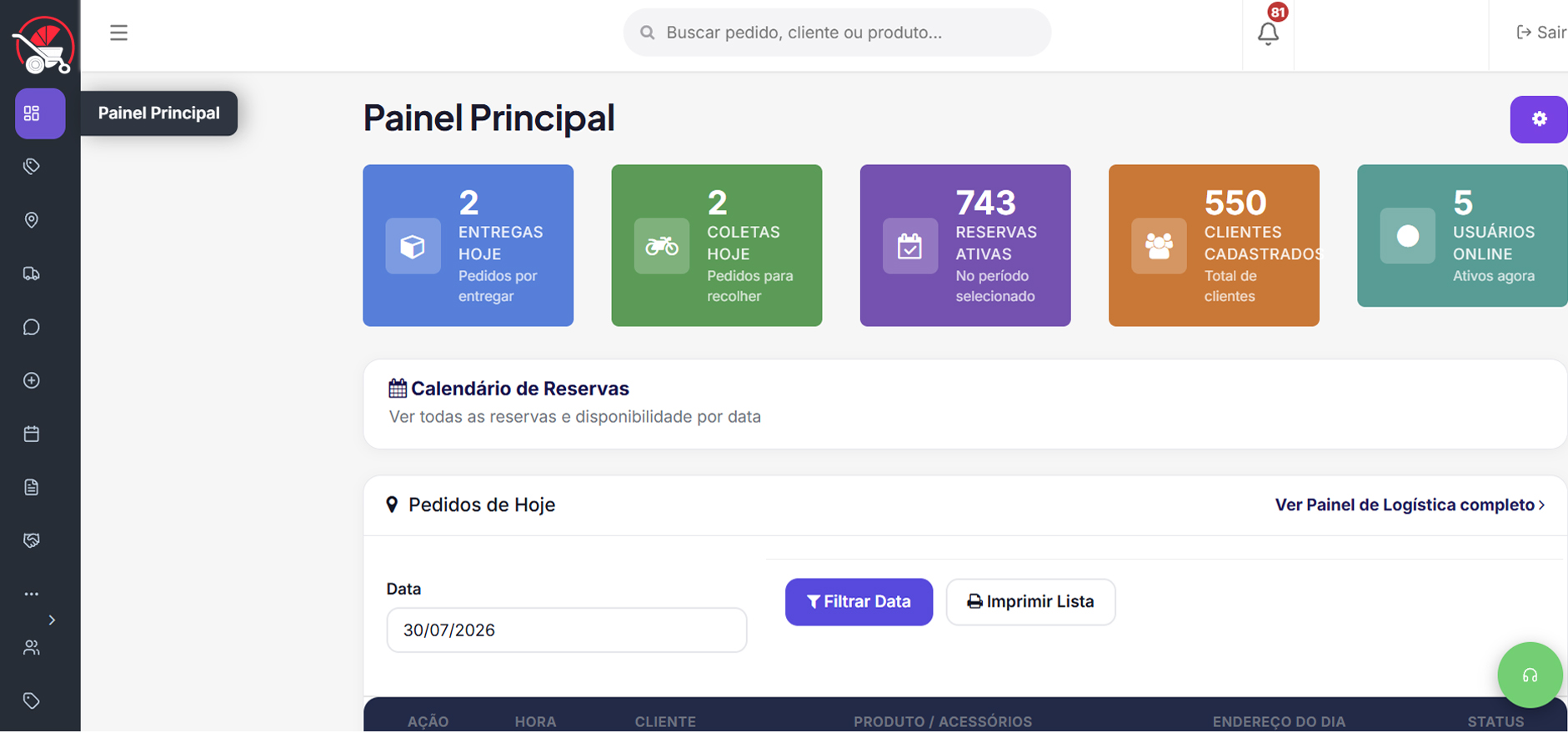Image resolution: width=1568 pixels, height=733 pixels.
Task: Click the ENDEREÇO DO DIA column header
Action: pyautogui.click(x=1279, y=721)
